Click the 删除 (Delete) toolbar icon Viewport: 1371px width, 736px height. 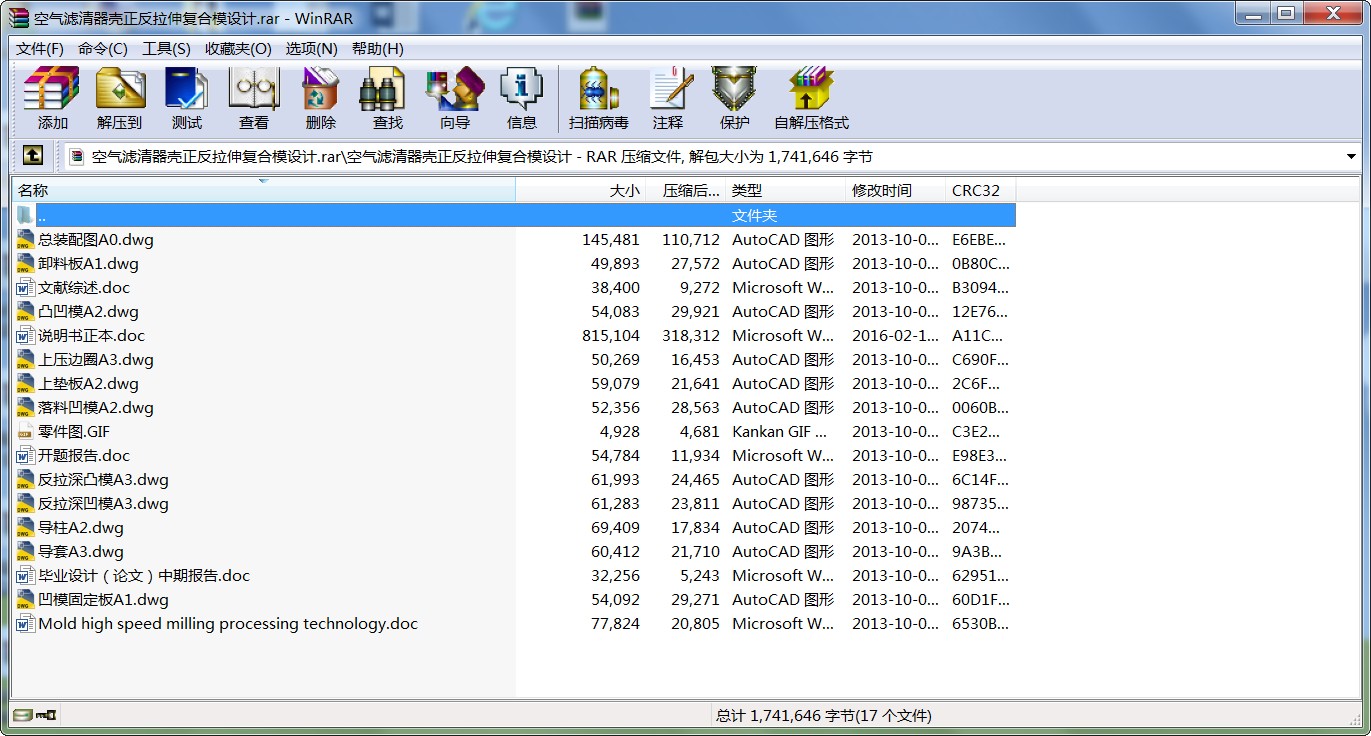tap(321, 98)
